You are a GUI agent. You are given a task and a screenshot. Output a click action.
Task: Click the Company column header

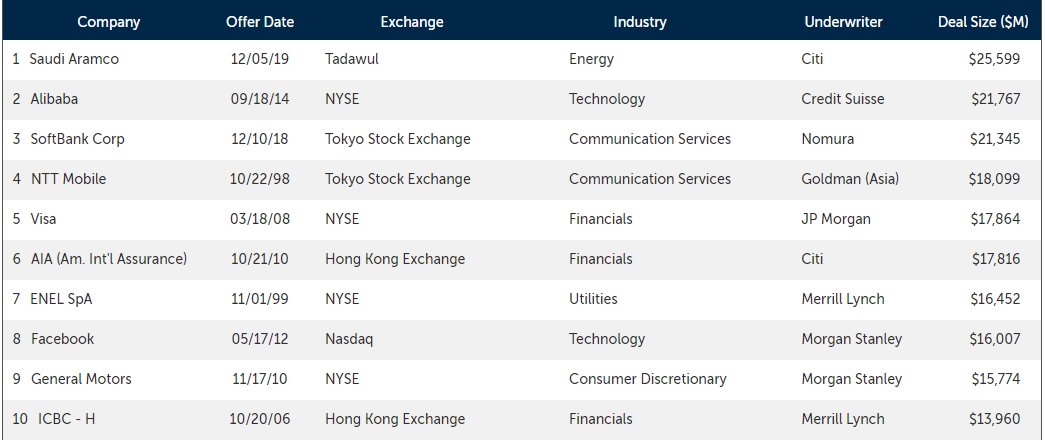(109, 21)
